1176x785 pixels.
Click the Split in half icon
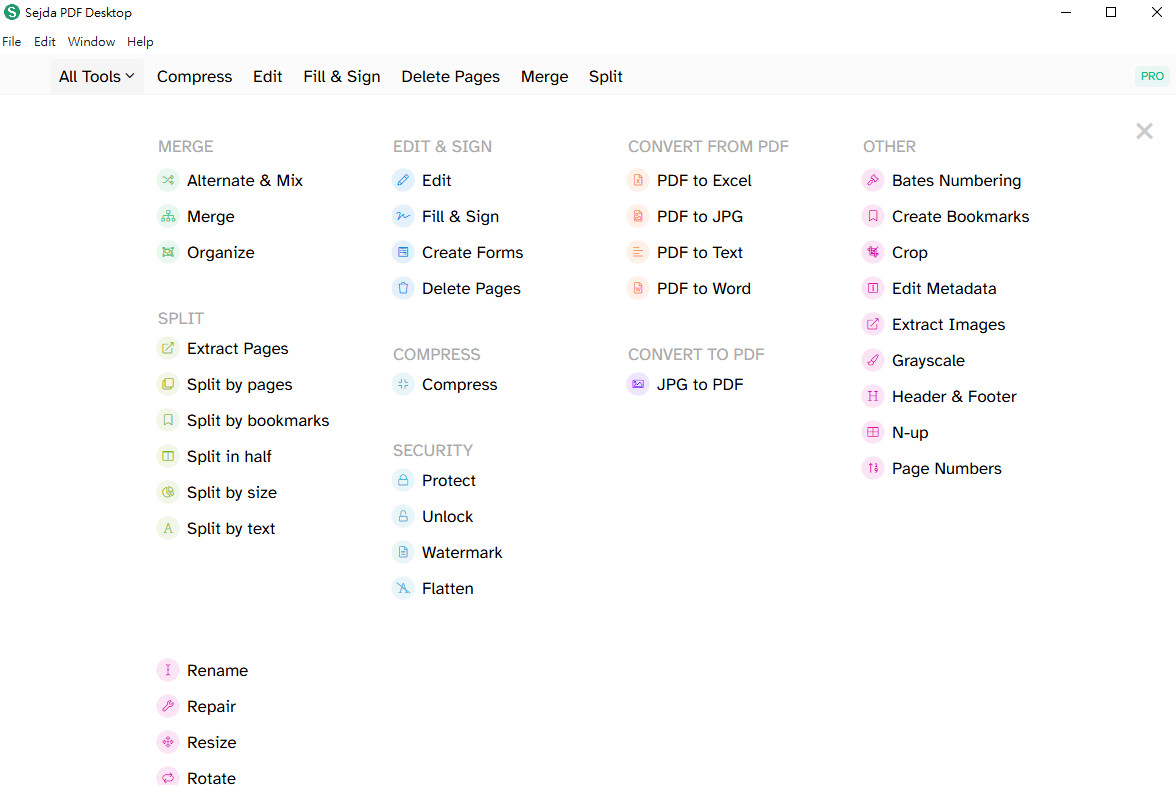coord(168,457)
